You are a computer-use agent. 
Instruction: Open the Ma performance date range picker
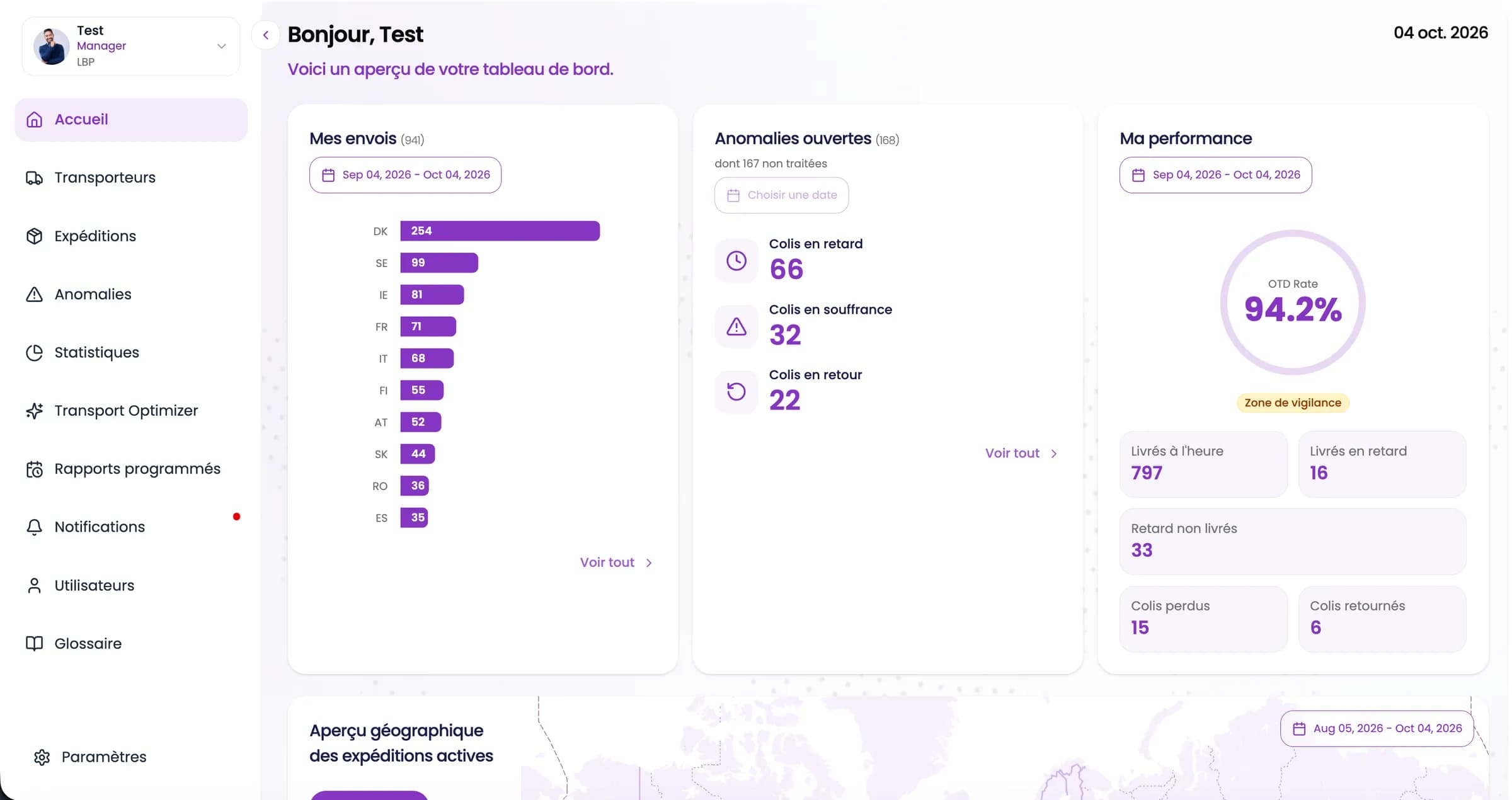[1215, 175]
